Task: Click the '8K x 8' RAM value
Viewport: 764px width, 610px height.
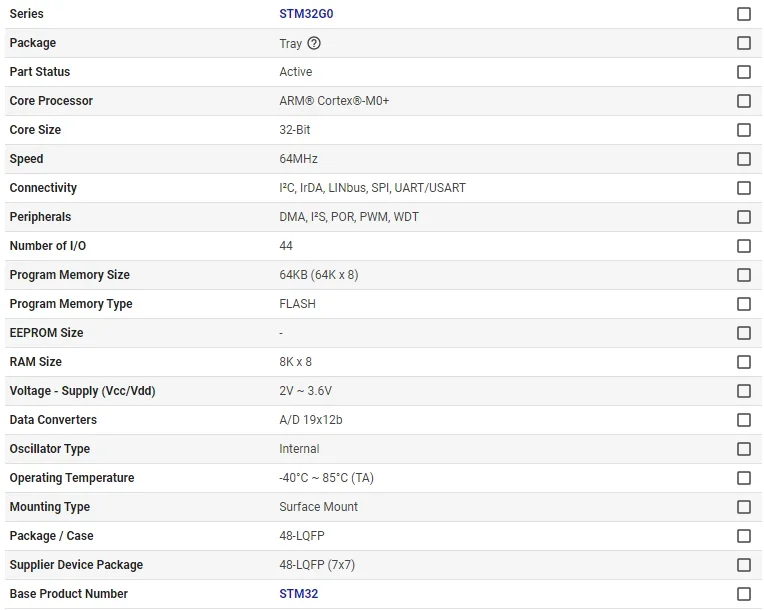Action: click(x=295, y=362)
